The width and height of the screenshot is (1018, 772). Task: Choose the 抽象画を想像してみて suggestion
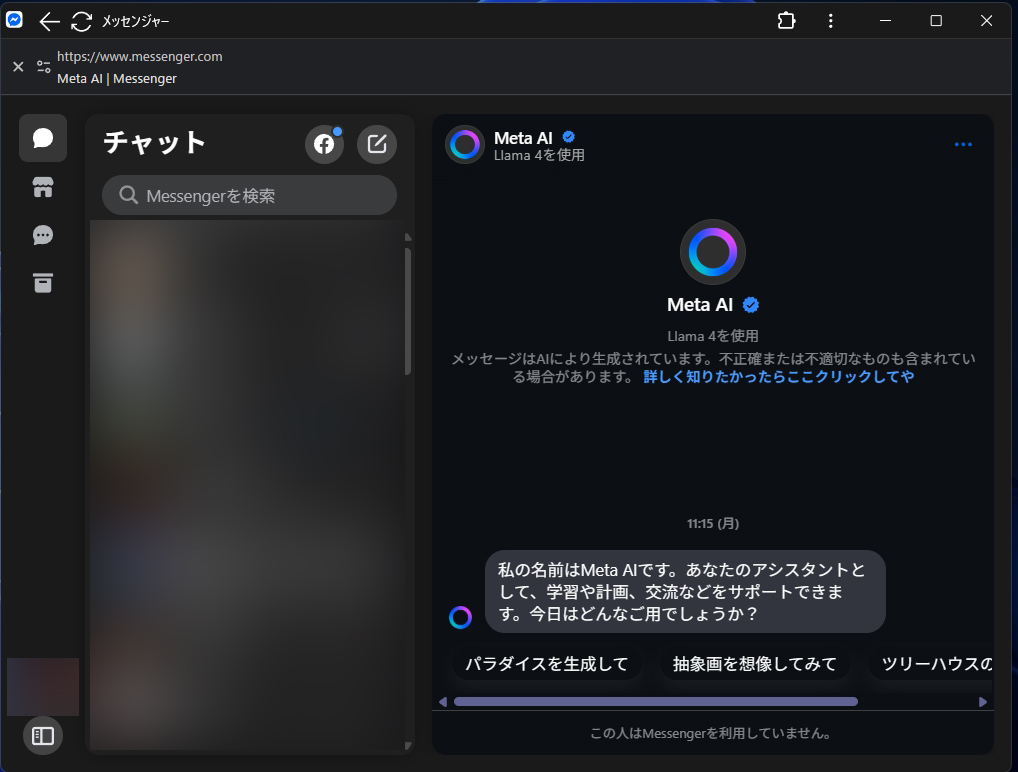pos(754,664)
